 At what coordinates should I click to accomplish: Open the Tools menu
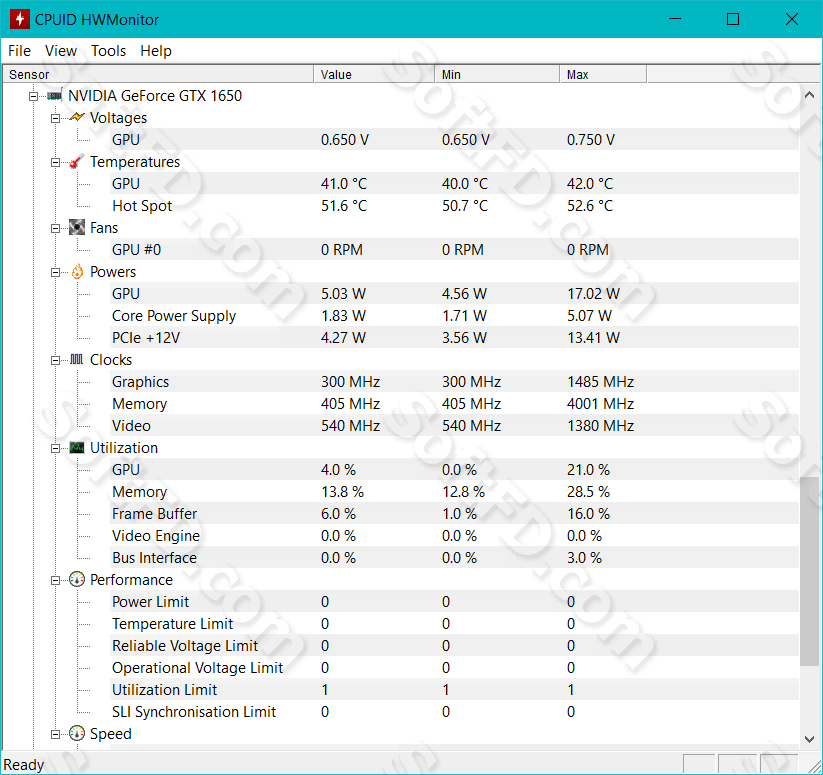[109, 51]
